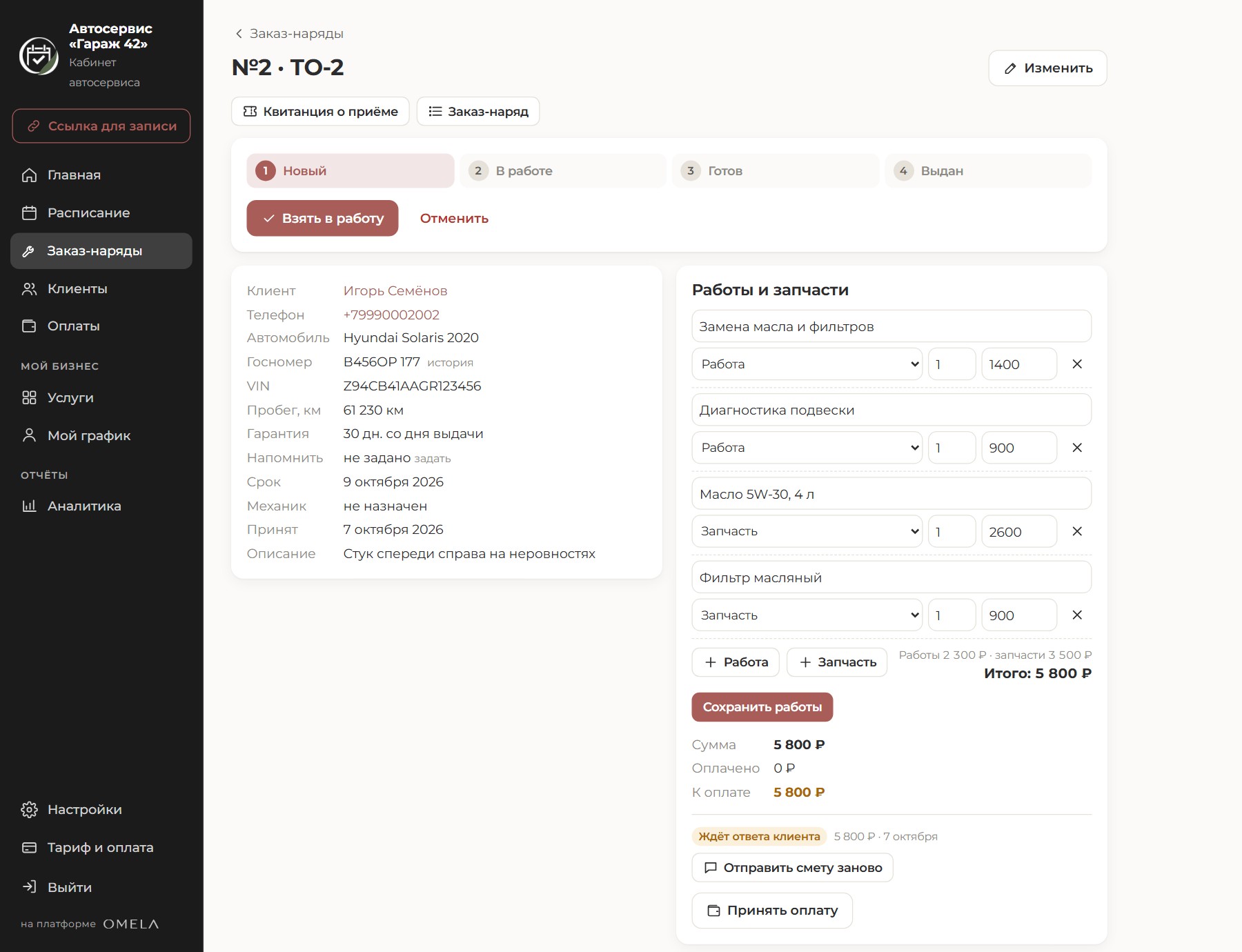The width and height of the screenshot is (1242, 952).
Task: Click Сохранить работы
Action: (x=762, y=707)
